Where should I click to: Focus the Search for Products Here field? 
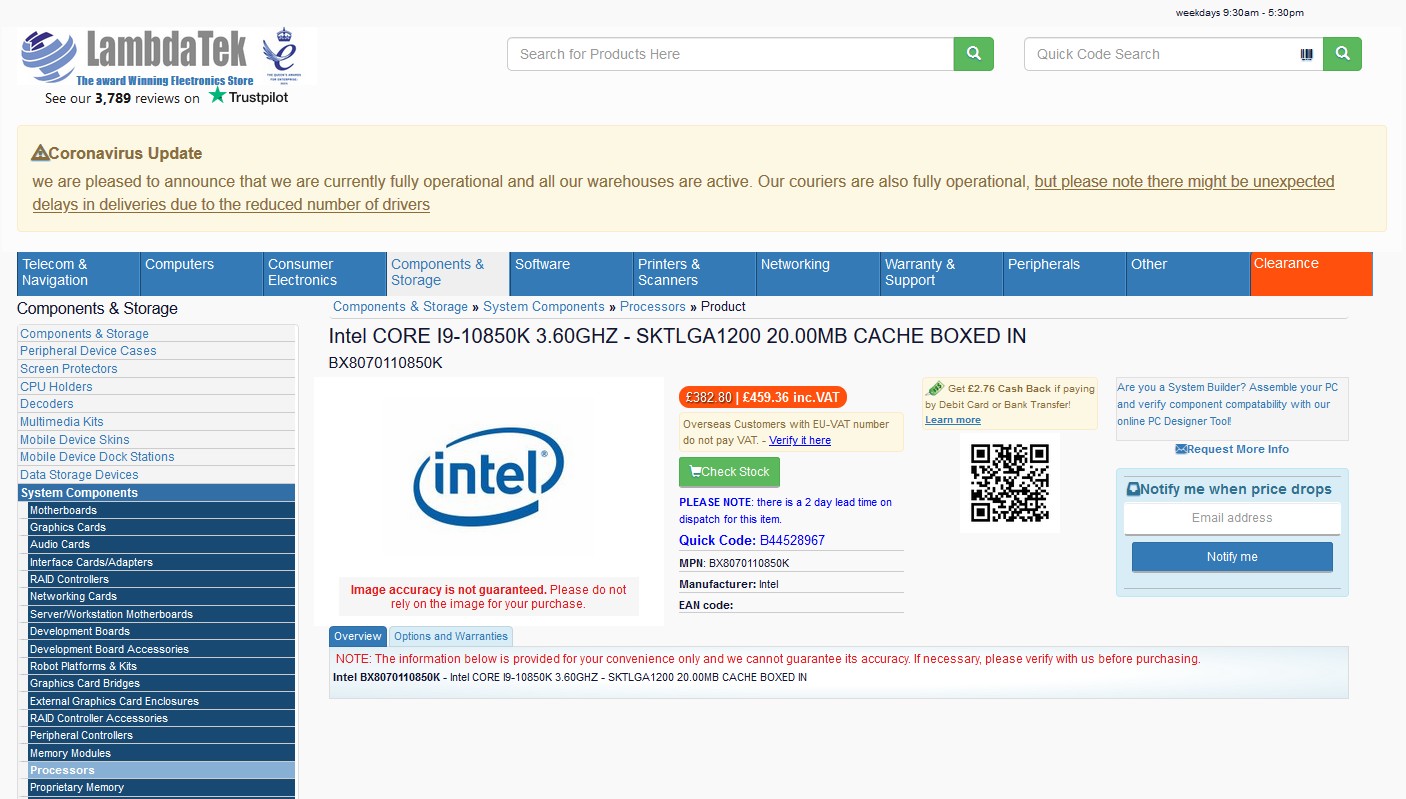730,54
